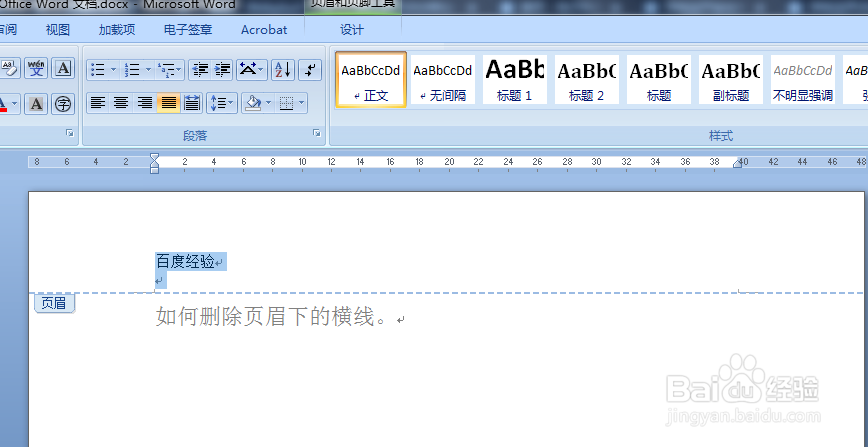Click the 页眉 header label tag

(54, 303)
